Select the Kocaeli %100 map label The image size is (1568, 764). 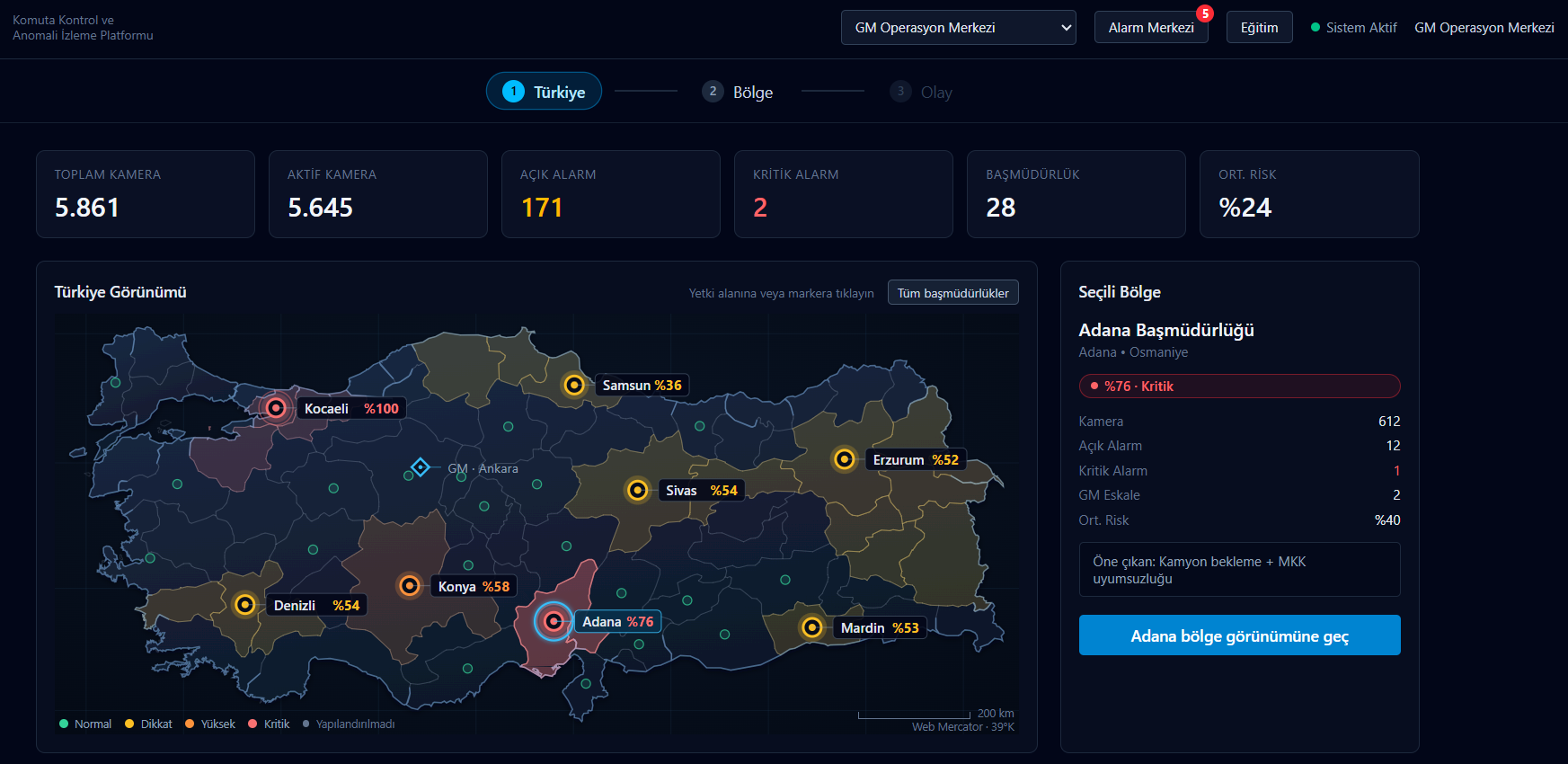click(x=351, y=409)
